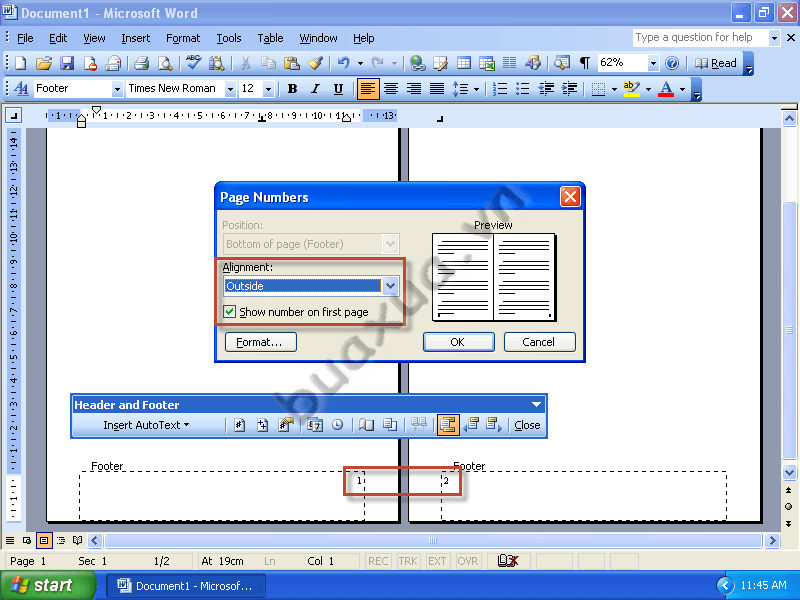Image resolution: width=800 pixels, height=600 pixels.
Task: Click Show Previous header icon
Action: (x=471, y=424)
